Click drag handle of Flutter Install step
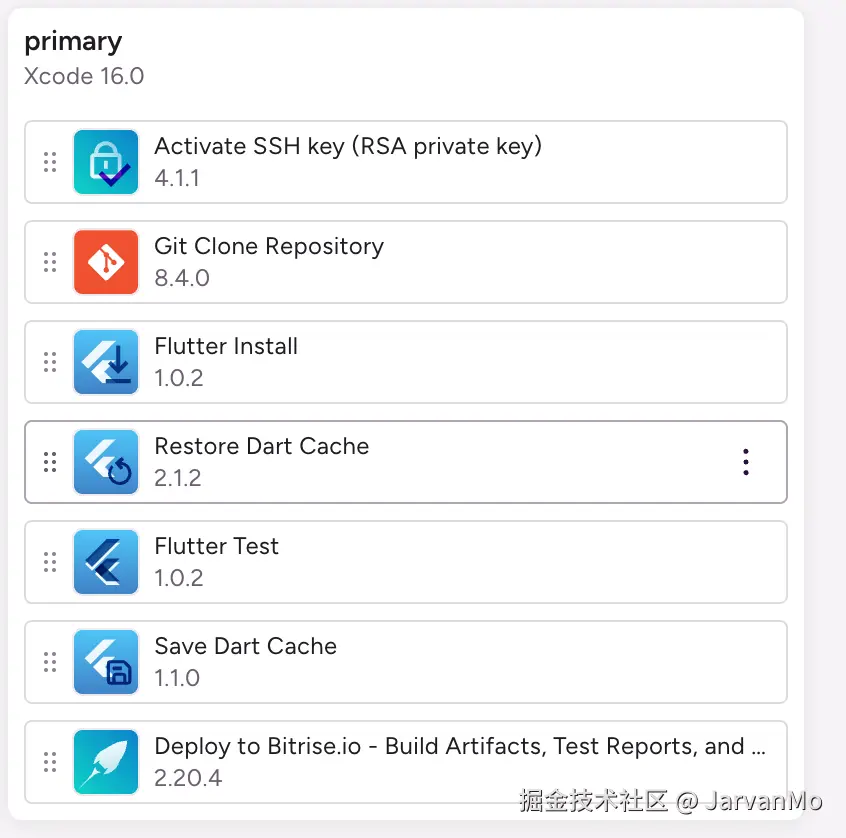This screenshot has width=846, height=838. [x=49, y=362]
